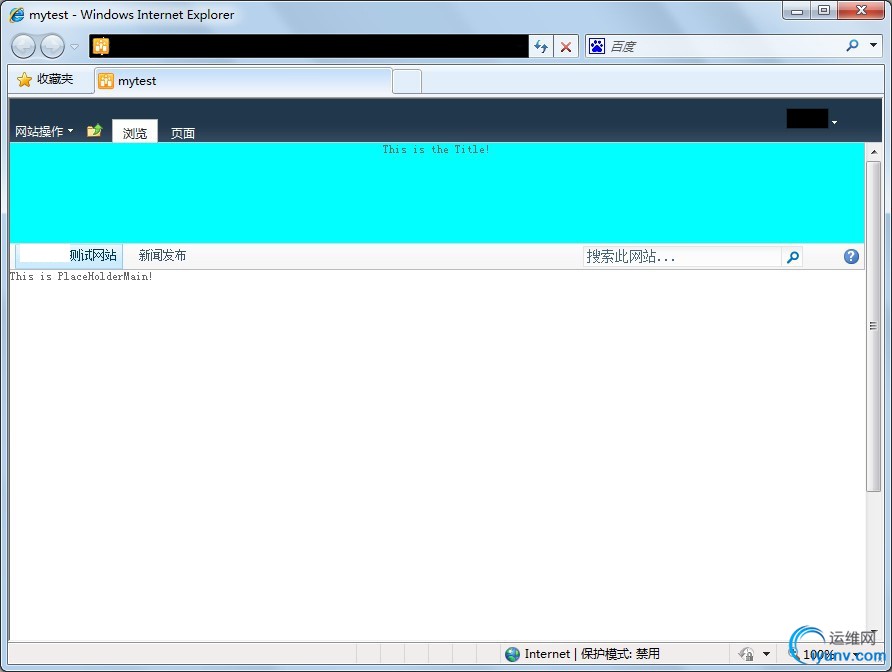Click the scrollbar up arrow
The width and height of the screenshot is (892, 672).
tap(874, 152)
